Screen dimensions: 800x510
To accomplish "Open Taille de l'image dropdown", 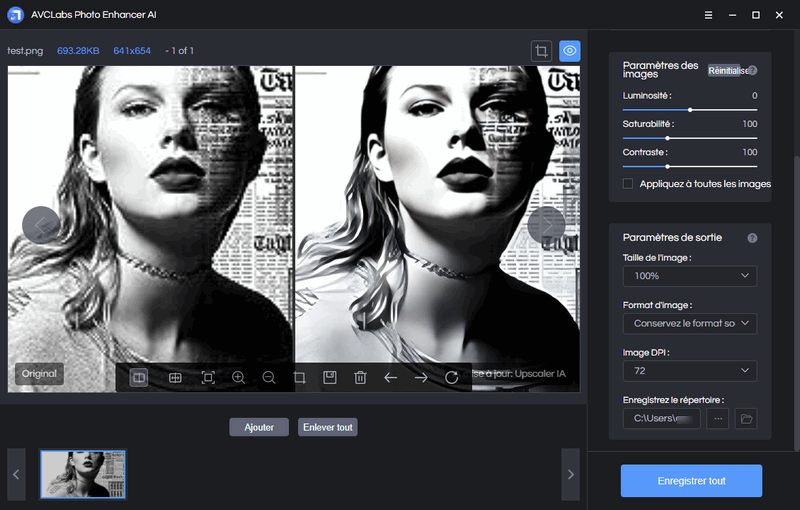I will 690,276.
